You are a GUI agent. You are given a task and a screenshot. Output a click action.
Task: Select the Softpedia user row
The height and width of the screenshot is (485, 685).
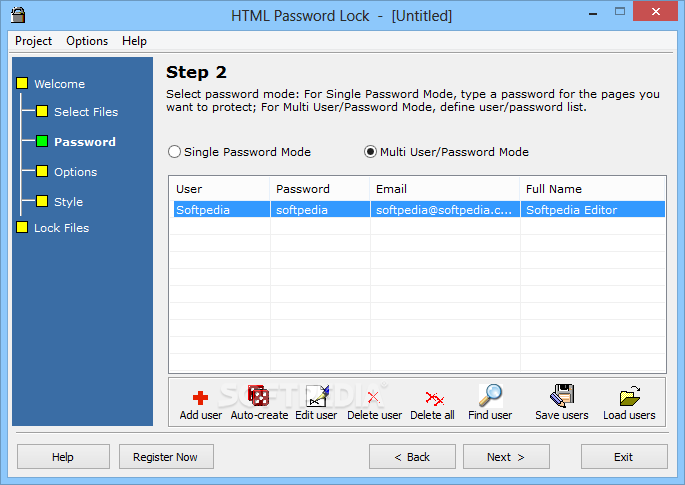419,210
